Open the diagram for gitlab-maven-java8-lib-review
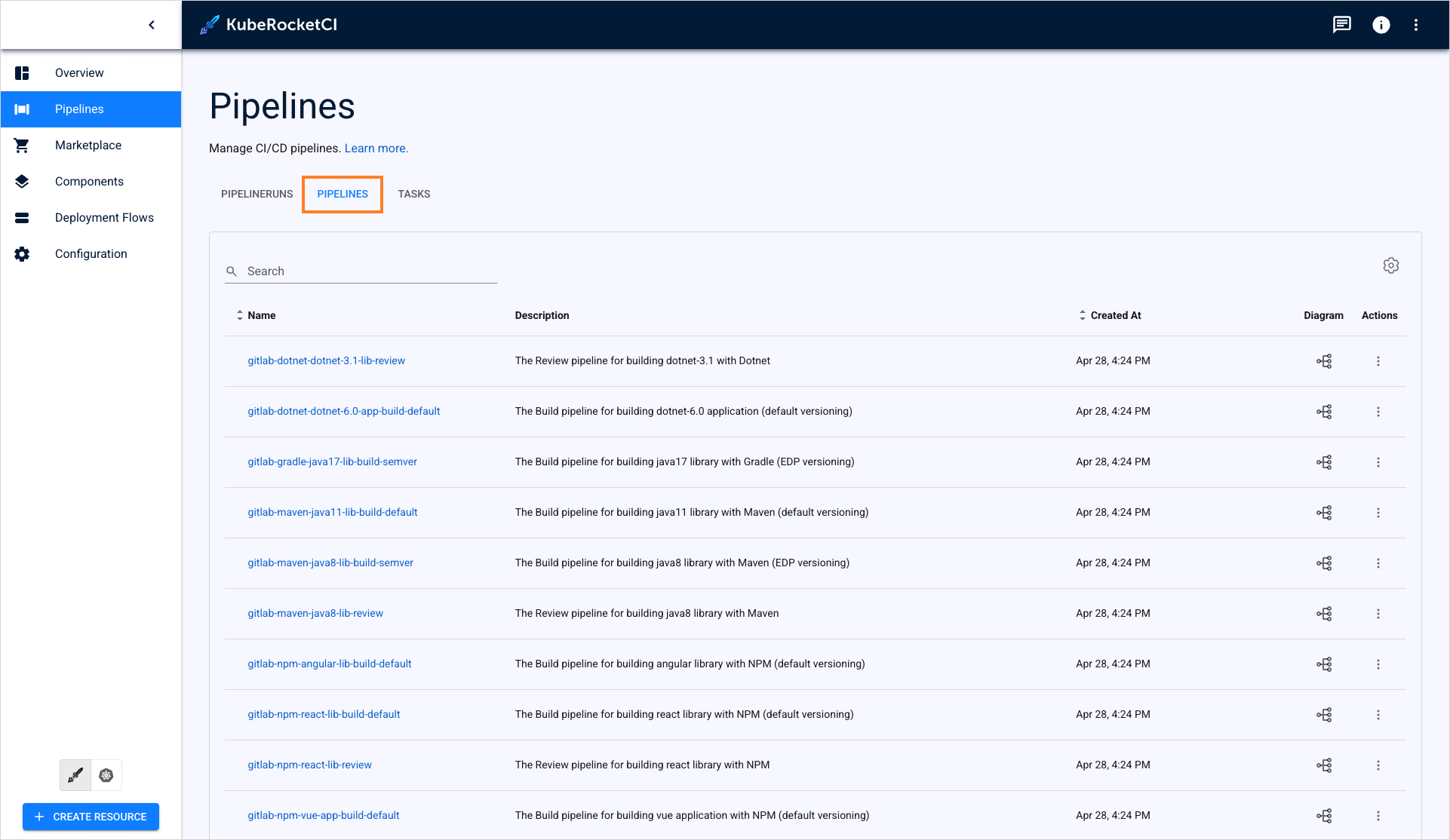The width and height of the screenshot is (1450, 840). pyautogui.click(x=1324, y=613)
